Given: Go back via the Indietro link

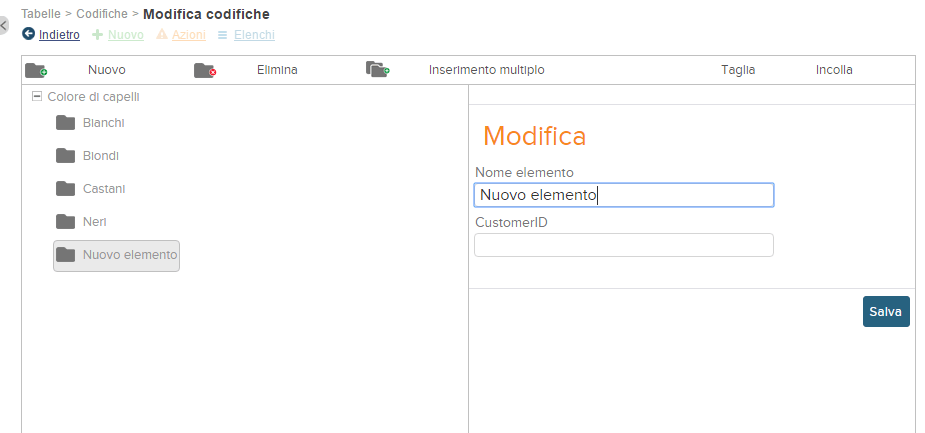Looking at the screenshot, I should (59, 35).
